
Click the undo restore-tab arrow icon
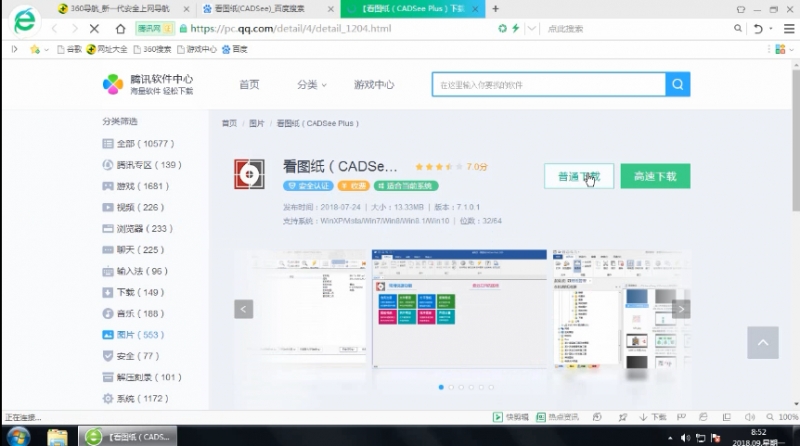tap(758, 29)
